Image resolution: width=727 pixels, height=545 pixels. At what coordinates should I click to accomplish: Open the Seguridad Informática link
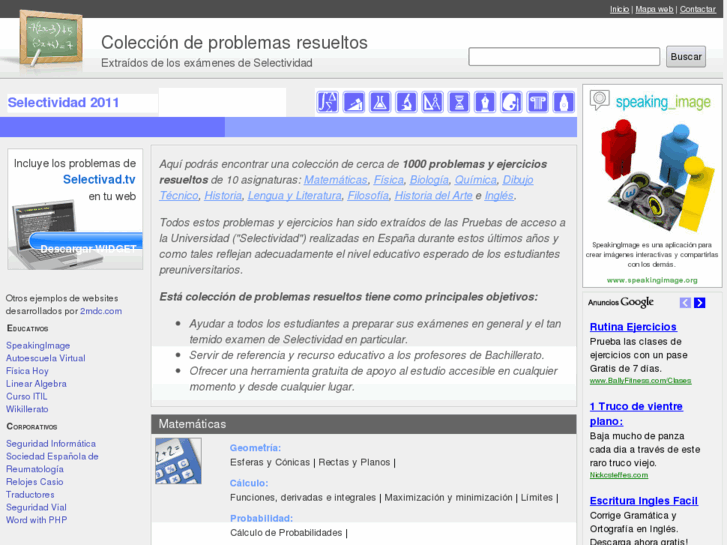coord(51,444)
